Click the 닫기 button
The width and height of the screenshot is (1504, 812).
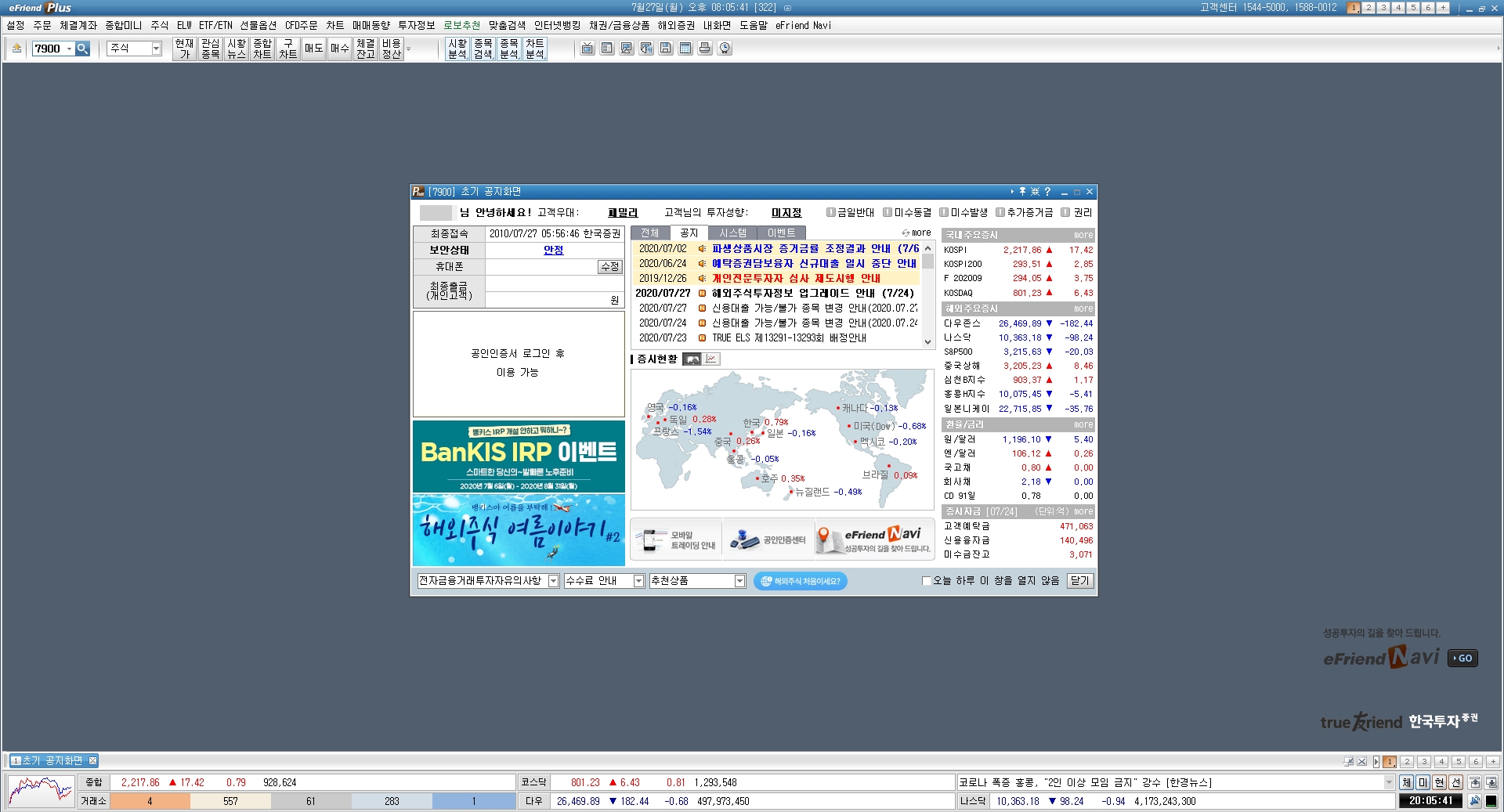[1079, 581]
